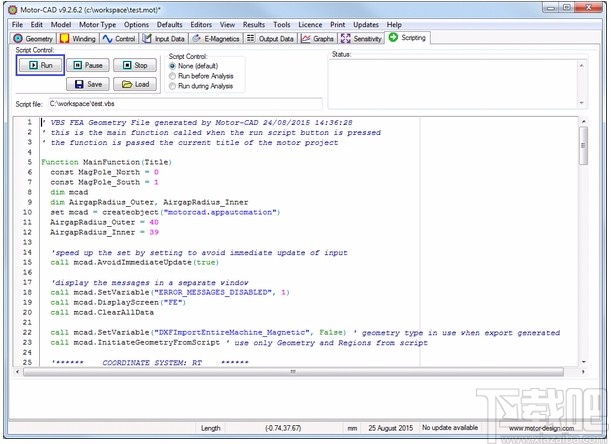
Task: Open the Options menu
Action: [x=136, y=25]
